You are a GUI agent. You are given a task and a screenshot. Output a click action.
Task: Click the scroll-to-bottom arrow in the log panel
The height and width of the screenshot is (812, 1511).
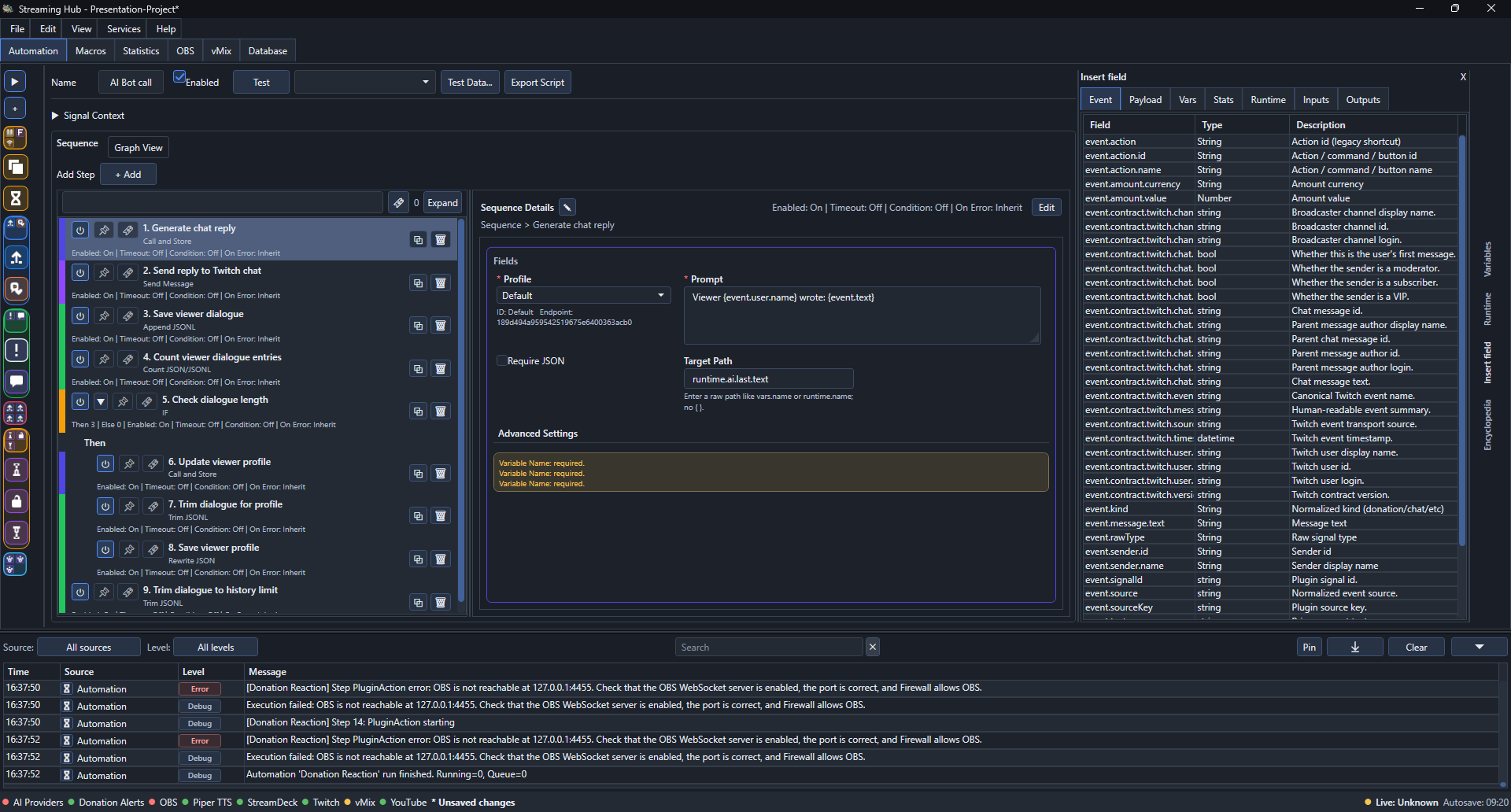[1355, 647]
